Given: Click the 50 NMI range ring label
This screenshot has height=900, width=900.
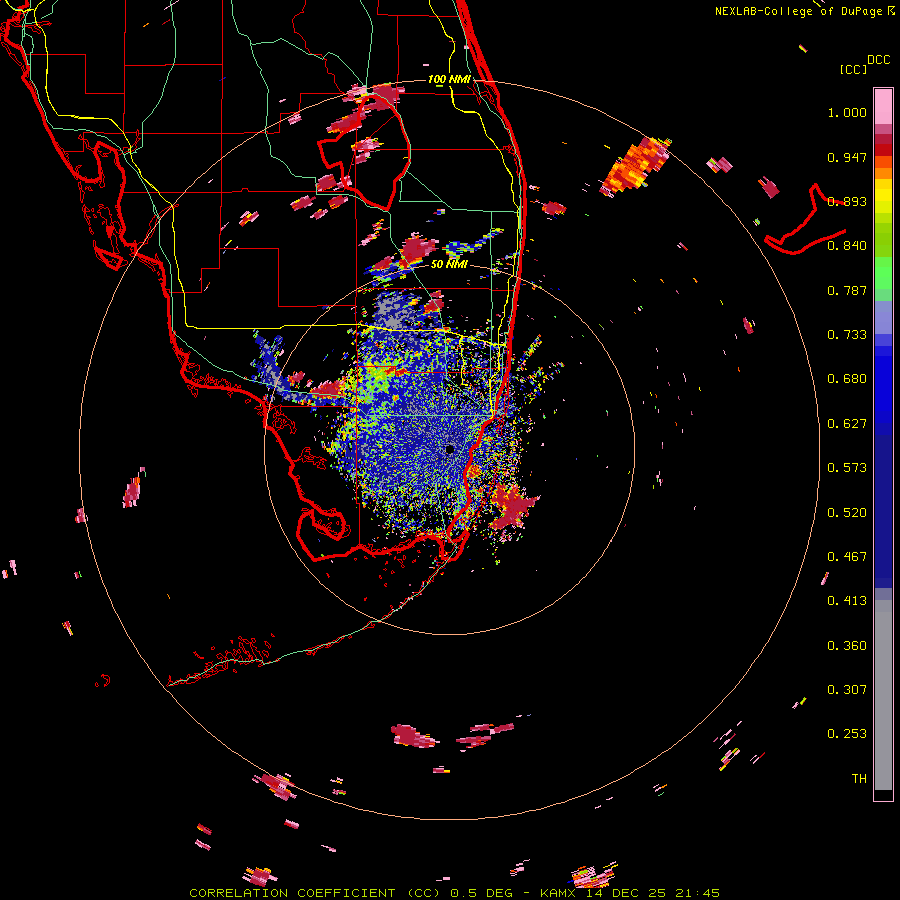Looking at the screenshot, I should [449, 264].
